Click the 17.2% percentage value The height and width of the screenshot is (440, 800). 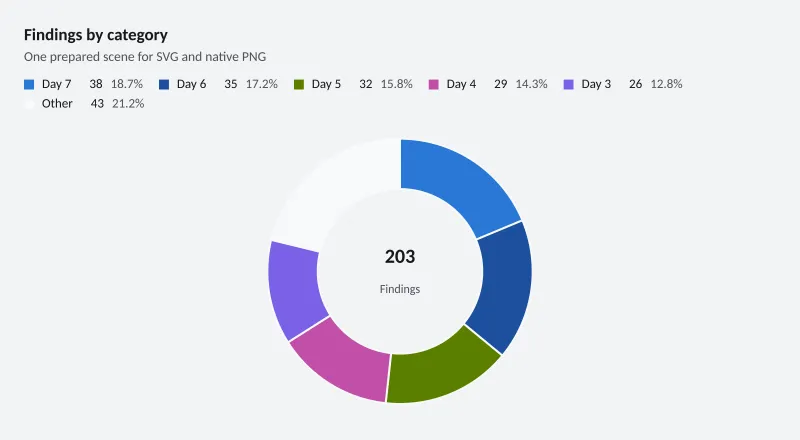[262, 84]
